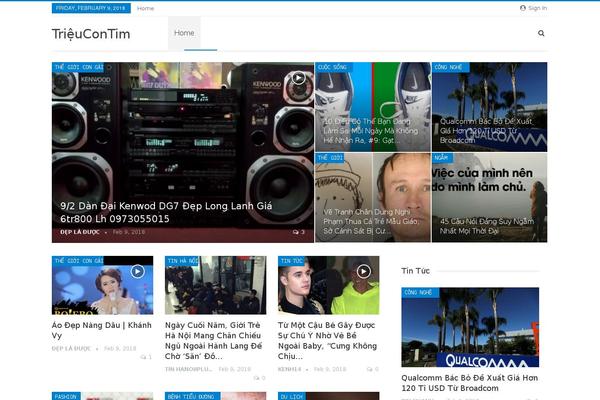Click the Friday, February 9, 2018 date badge

(91, 8)
